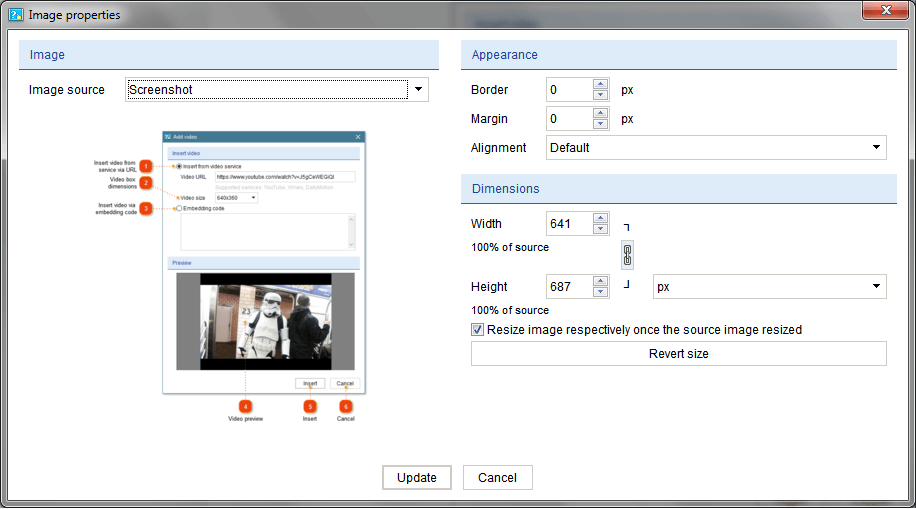The height and width of the screenshot is (509, 916).
Task: Click the Cancel button
Action: (497, 478)
